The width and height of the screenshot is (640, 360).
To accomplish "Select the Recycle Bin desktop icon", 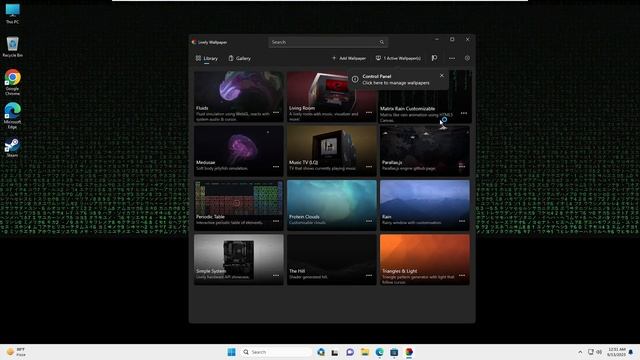I will pos(12,47).
